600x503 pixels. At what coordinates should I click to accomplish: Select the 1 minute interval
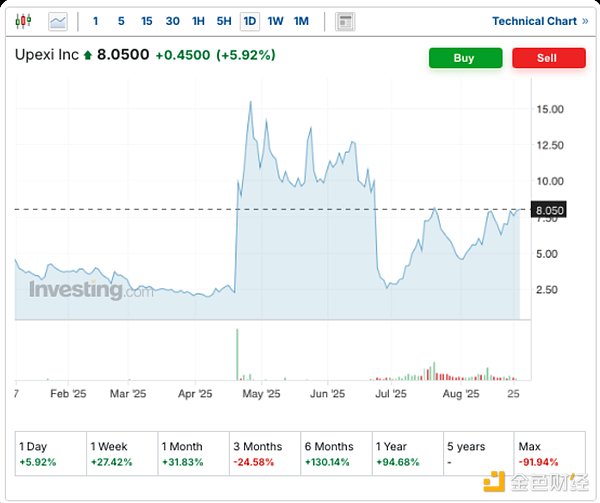(95, 21)
